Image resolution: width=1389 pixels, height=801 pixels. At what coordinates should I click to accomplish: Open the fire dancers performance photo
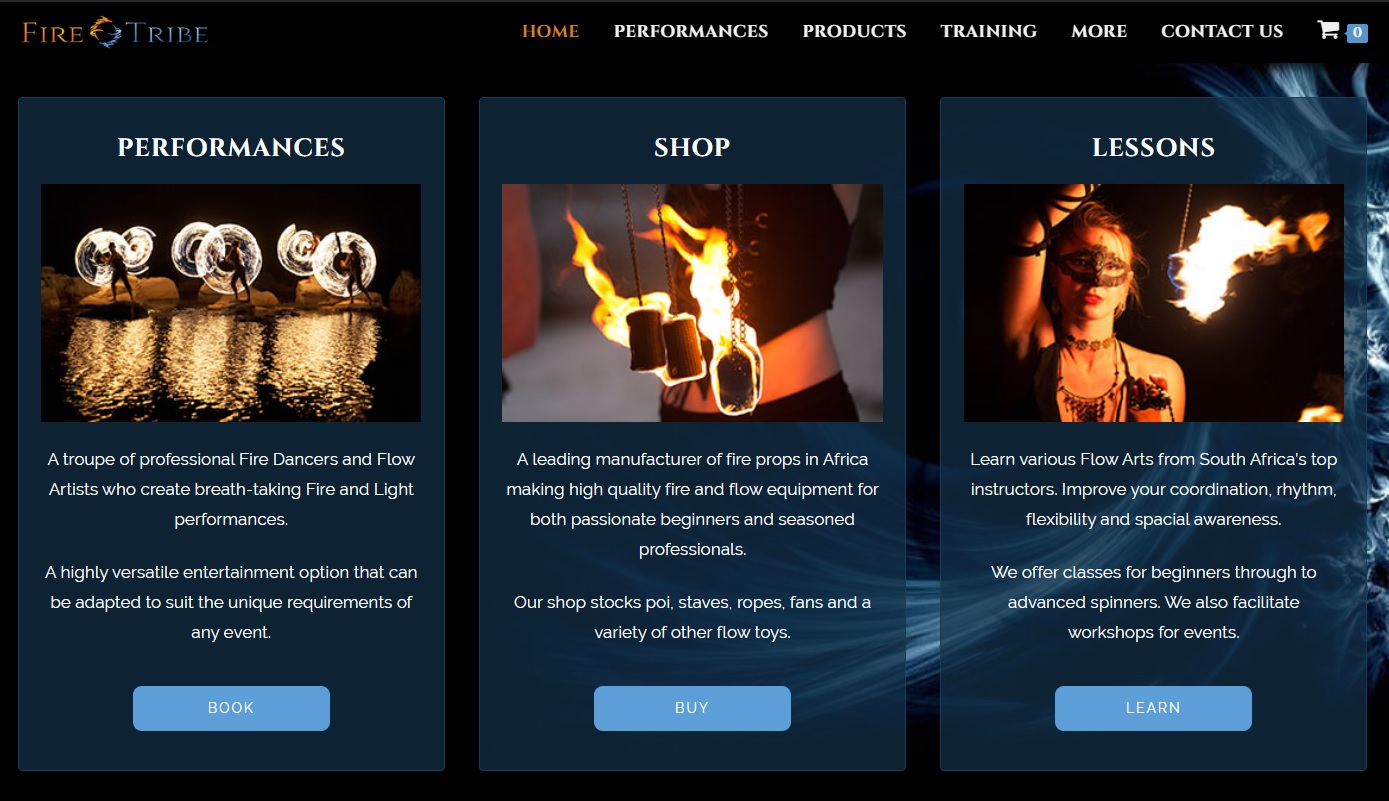coord(231,303)
